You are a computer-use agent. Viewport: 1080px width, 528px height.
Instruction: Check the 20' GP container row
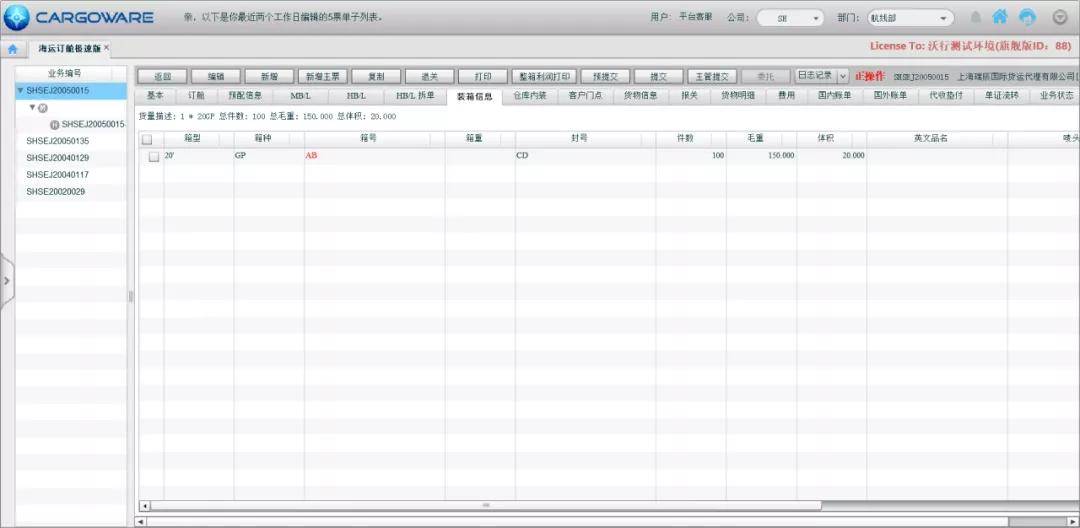[x=154, y=156]
